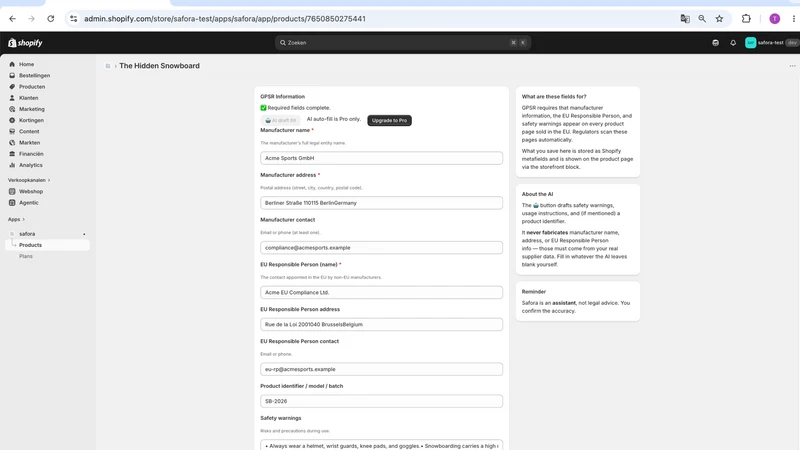Click the EU Responsible Person contact field
Screen dimensions: 800x450
click(x=381, y=369)
